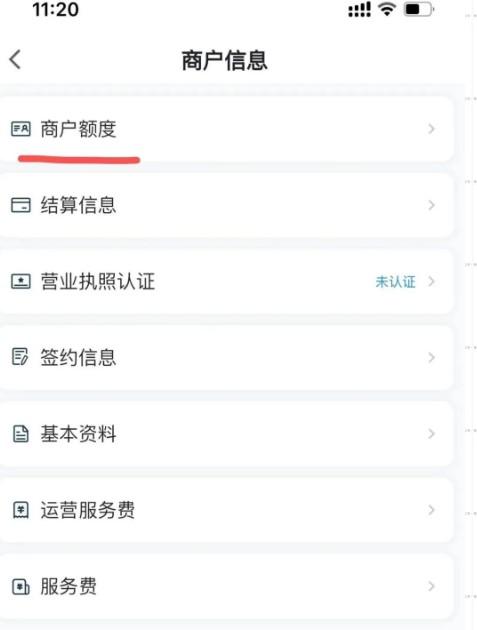Tap the 商户额度 card icon
This screenshot has height=630, width=477.
(20, 129)
